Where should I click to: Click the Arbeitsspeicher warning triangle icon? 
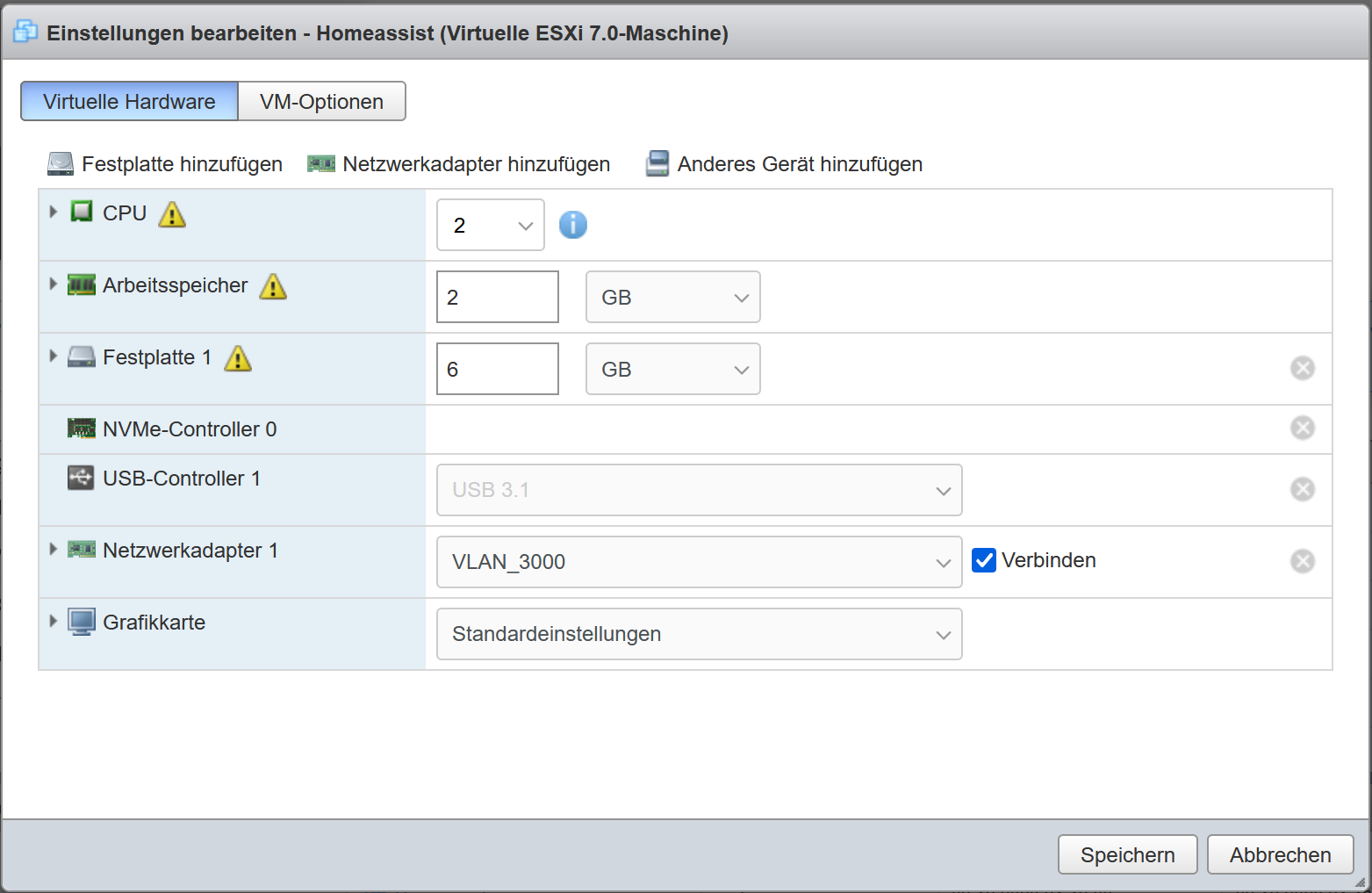pos(273,286)
